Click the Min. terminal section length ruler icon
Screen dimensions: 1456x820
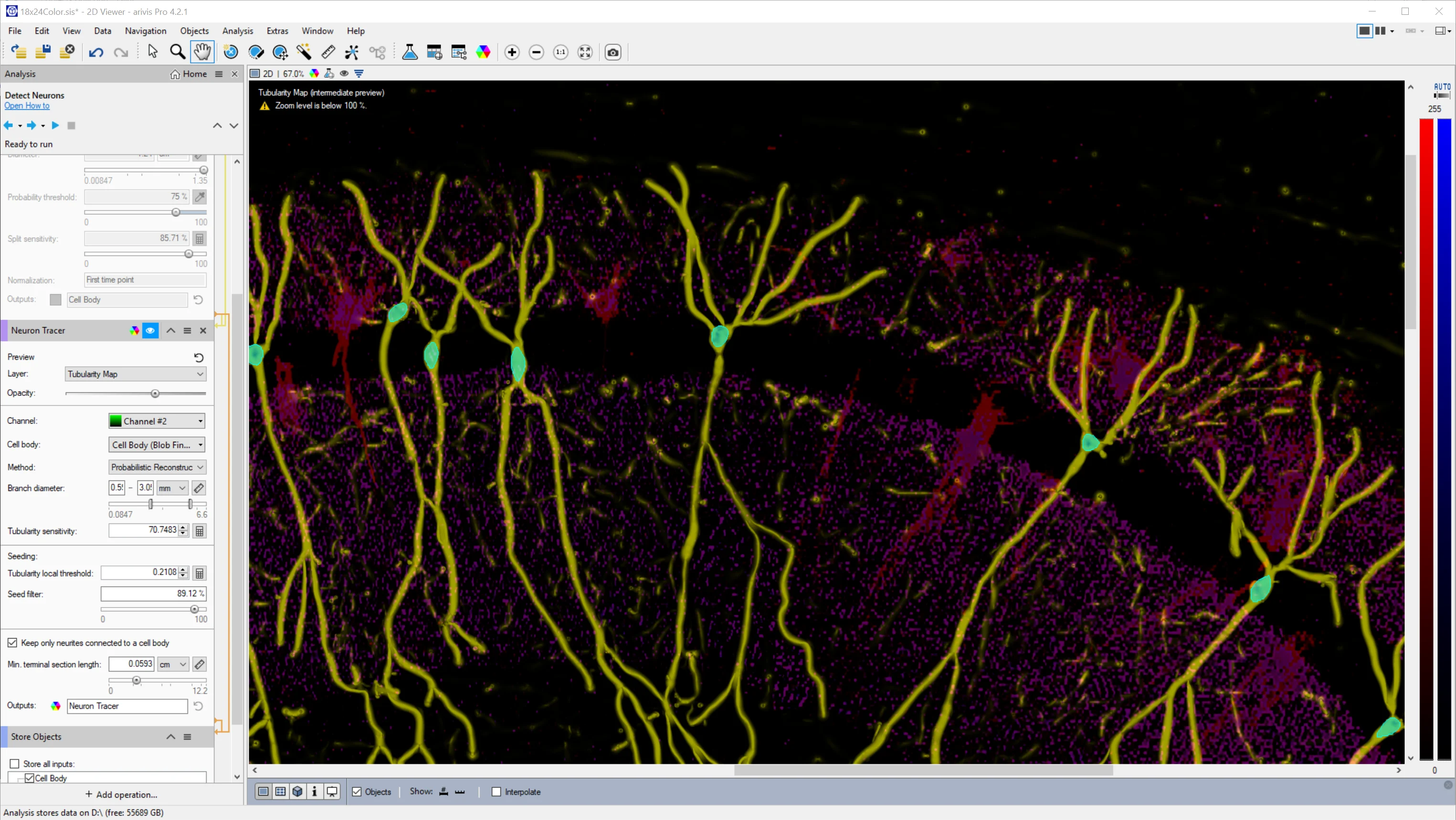coord(200,664)
